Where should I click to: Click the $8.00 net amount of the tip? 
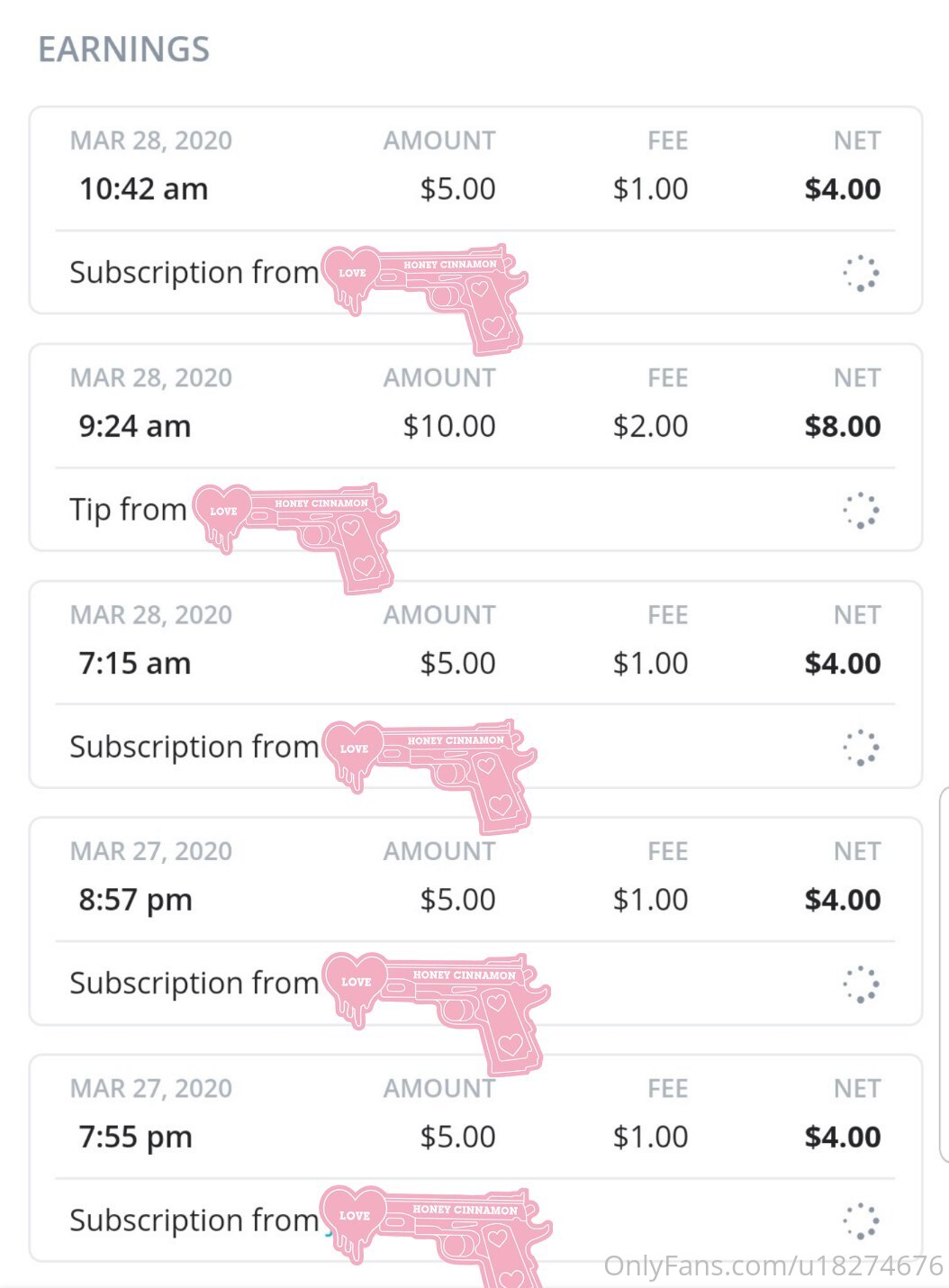843,426
